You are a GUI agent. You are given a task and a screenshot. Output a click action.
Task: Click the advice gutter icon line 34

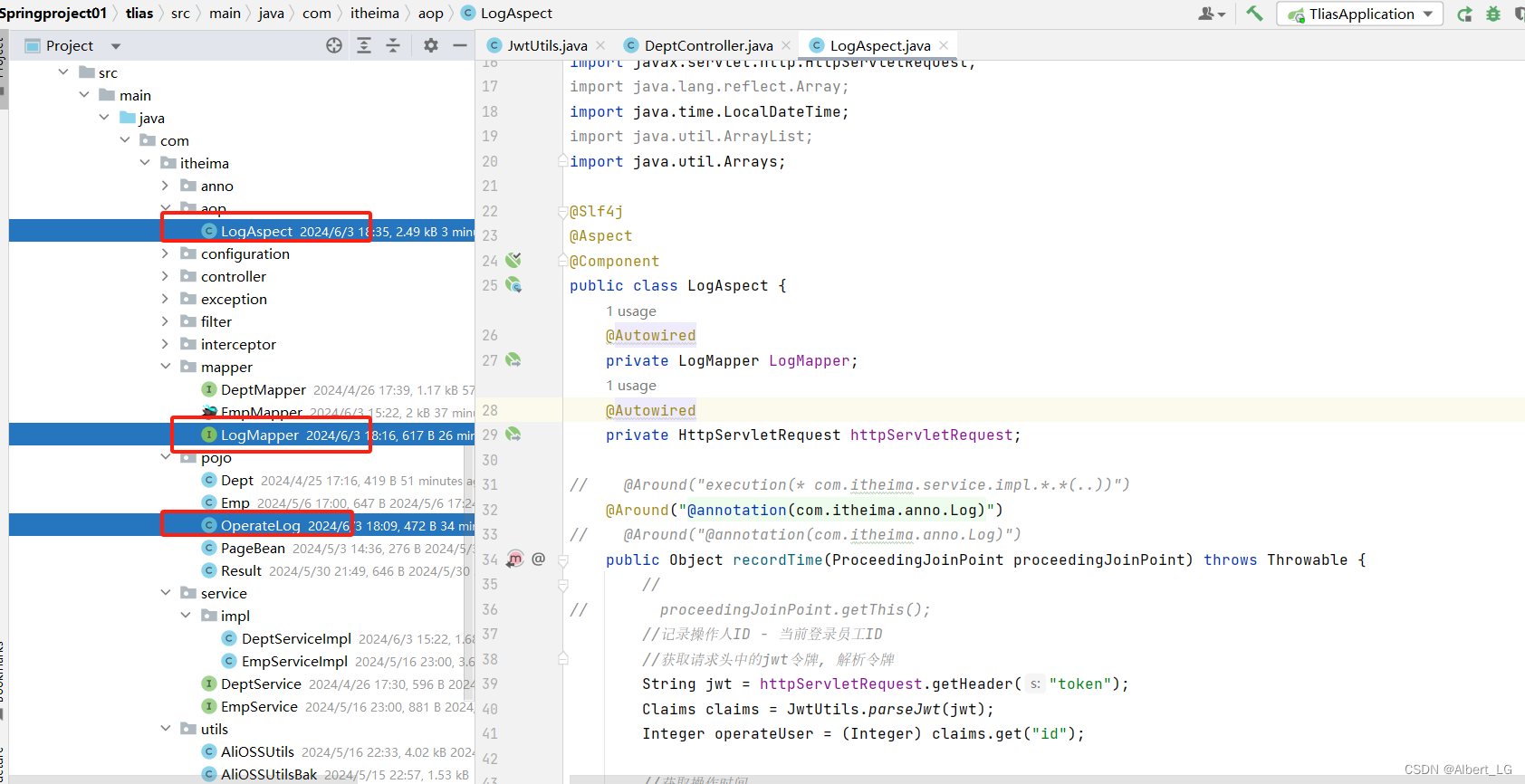click(x=515, y=559)
